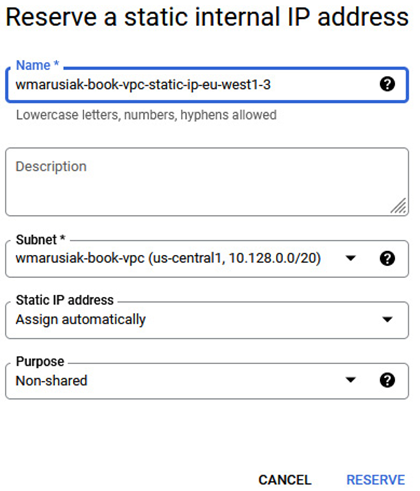Image resolution: width=420 pixels, height=491 pixels.
Task: Click the Description box resize handle
Action: tap(399, 206)
